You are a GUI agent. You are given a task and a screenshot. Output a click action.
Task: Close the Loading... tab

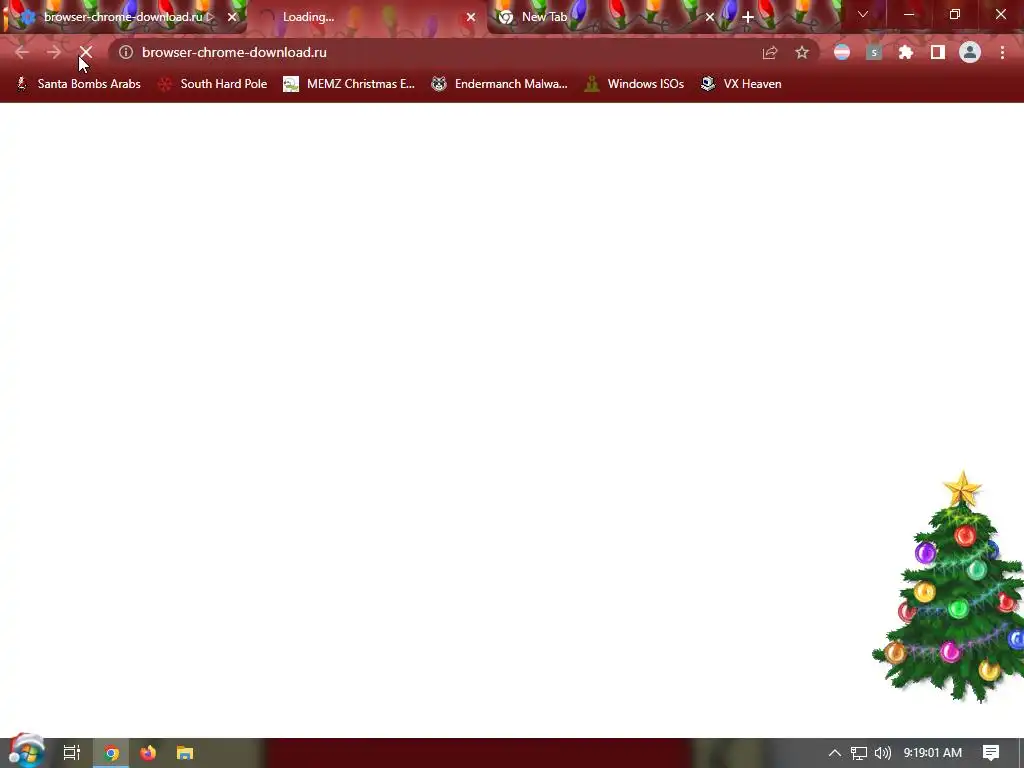point(471,17)
